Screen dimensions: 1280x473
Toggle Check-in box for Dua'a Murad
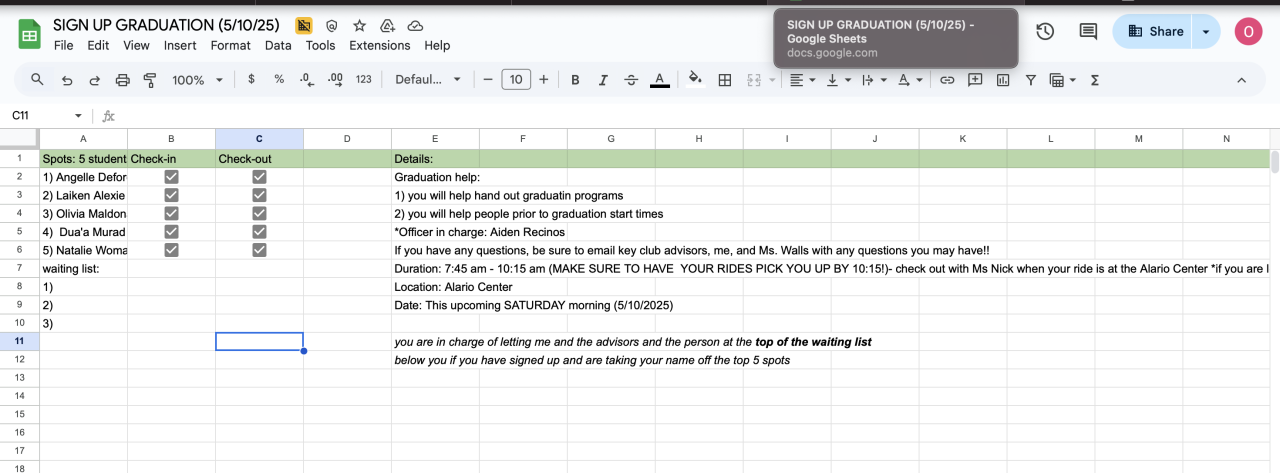[171, 232]
